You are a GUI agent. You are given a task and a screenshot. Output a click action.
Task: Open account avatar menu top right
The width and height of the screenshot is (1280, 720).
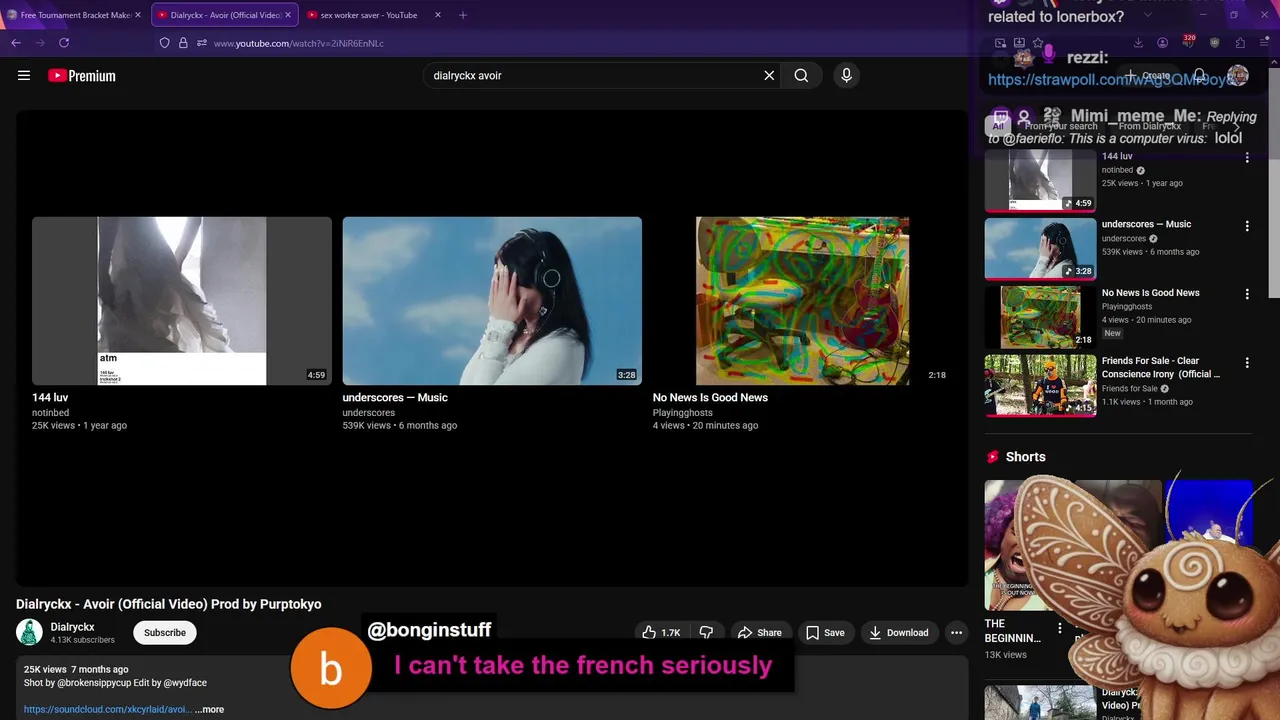(x=1238, y=76)
